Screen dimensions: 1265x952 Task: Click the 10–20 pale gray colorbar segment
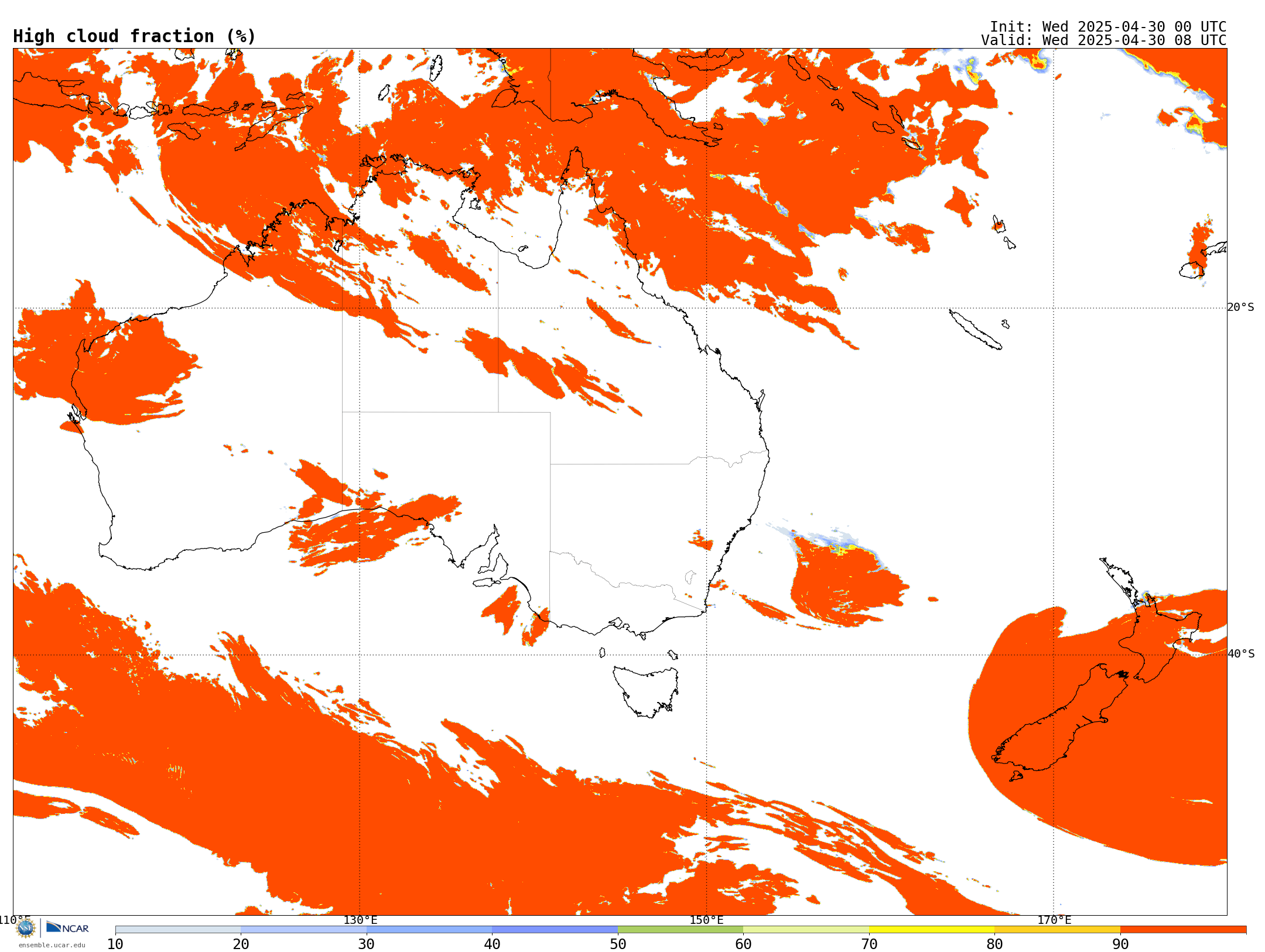coord(178,930)
